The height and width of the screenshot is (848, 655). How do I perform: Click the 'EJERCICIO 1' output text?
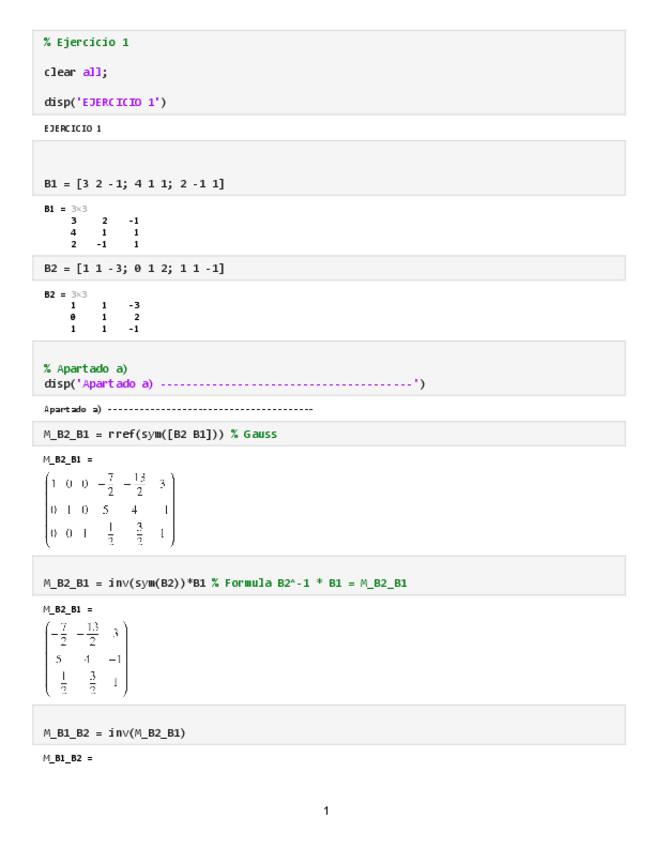[x=72, y=129]
